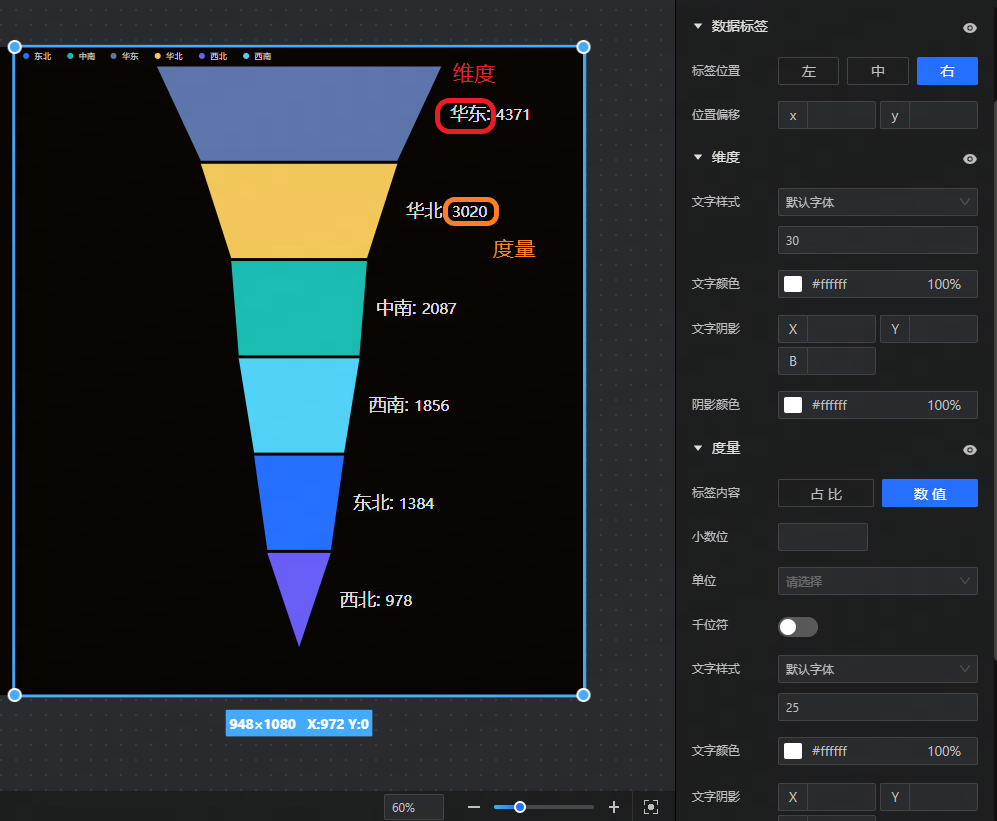Set label position to 中
This screenshot has height=821, width=997.
click(877, 71)
